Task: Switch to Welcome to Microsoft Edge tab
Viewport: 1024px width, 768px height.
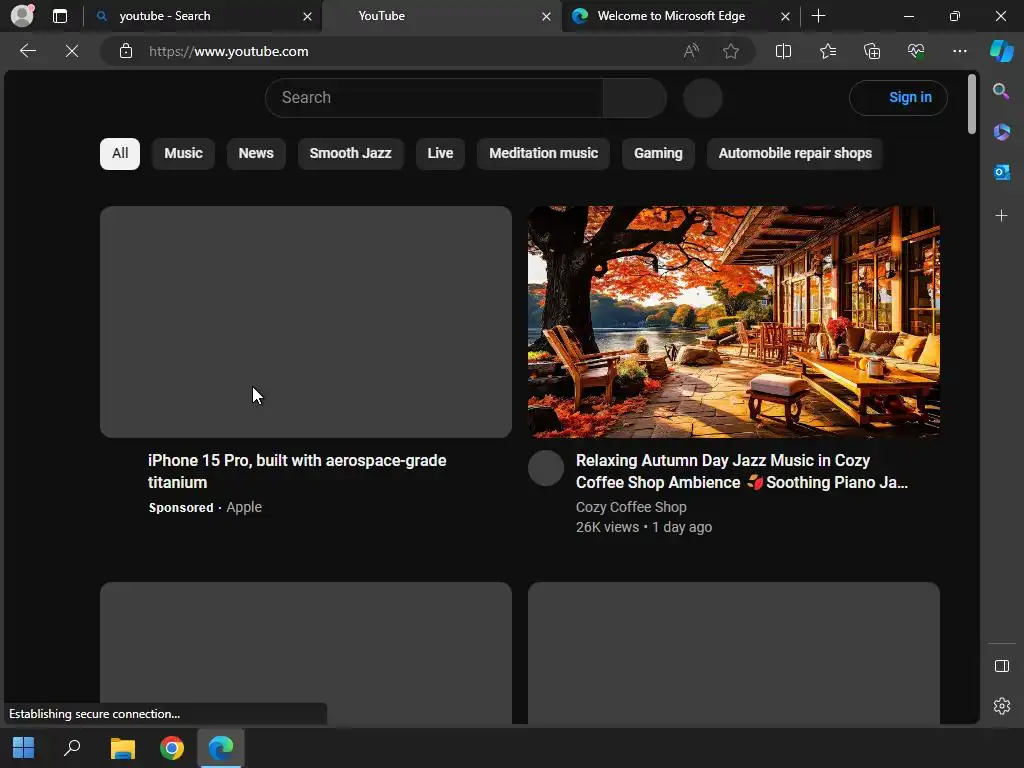Action: [x=681, y=16]
